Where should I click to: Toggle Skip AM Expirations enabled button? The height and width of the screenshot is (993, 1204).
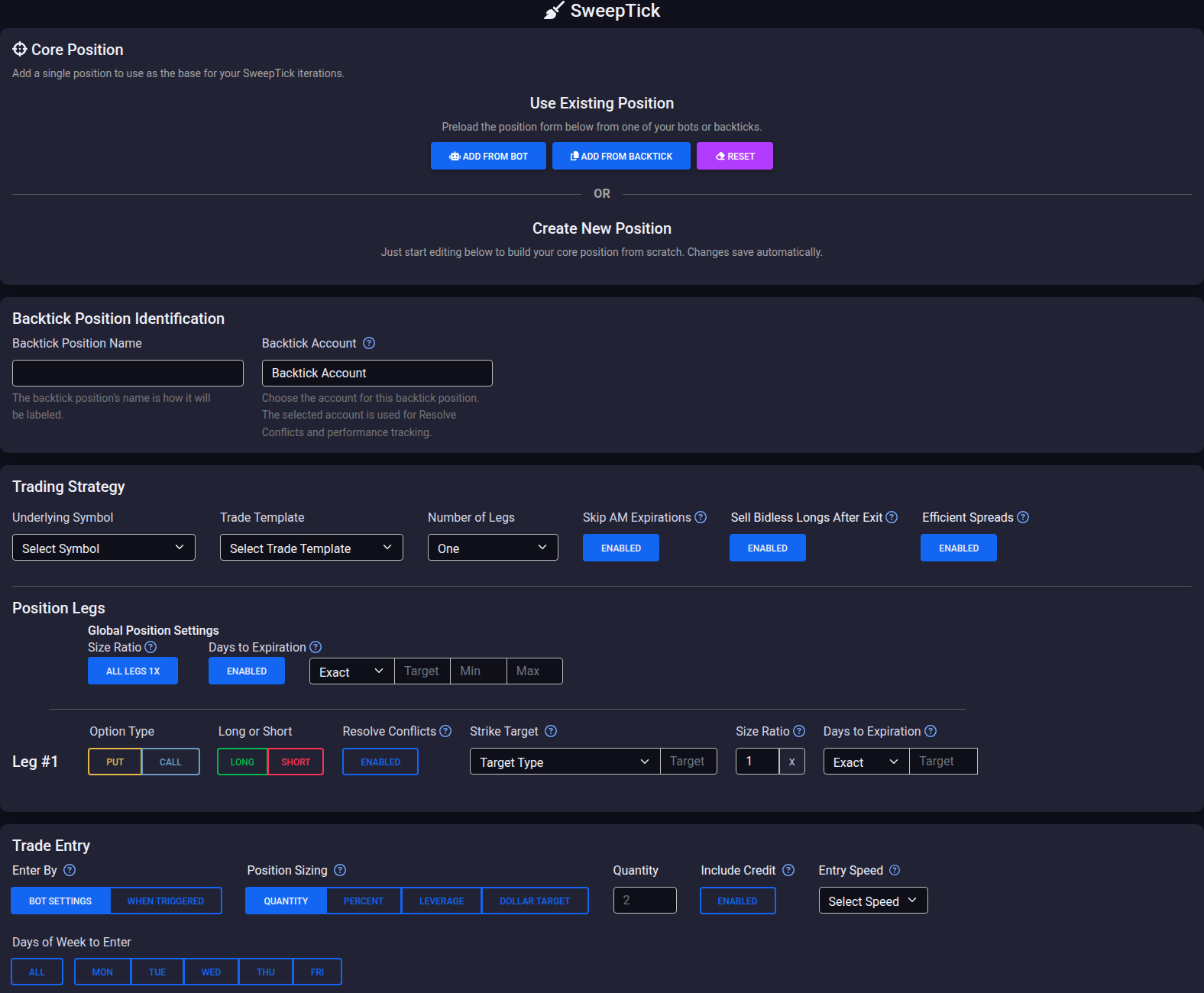point(621,548)
